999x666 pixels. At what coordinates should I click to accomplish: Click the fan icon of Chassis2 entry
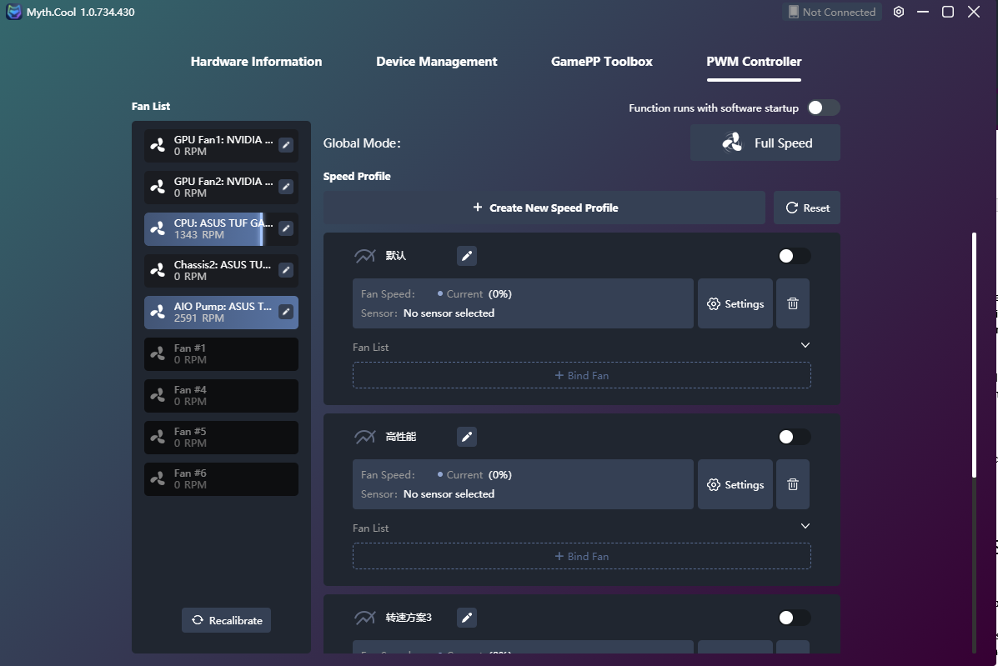[x=157, y=270]
